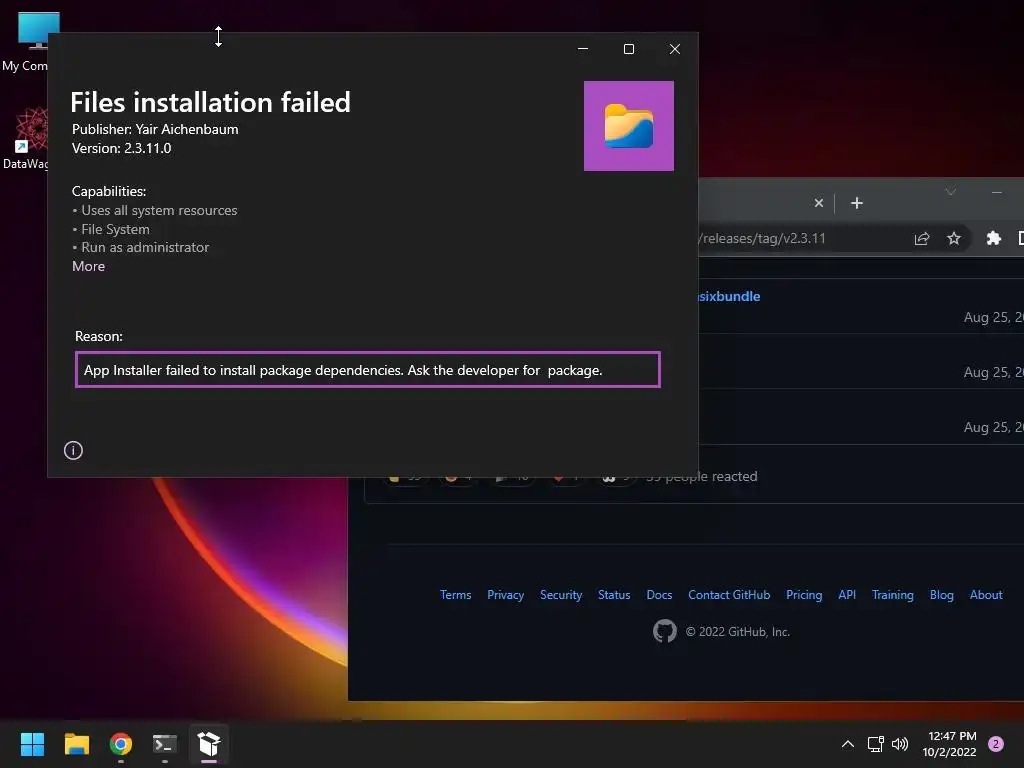Select My Computer desktop icon
The image size is (1024, 768).
26,41
